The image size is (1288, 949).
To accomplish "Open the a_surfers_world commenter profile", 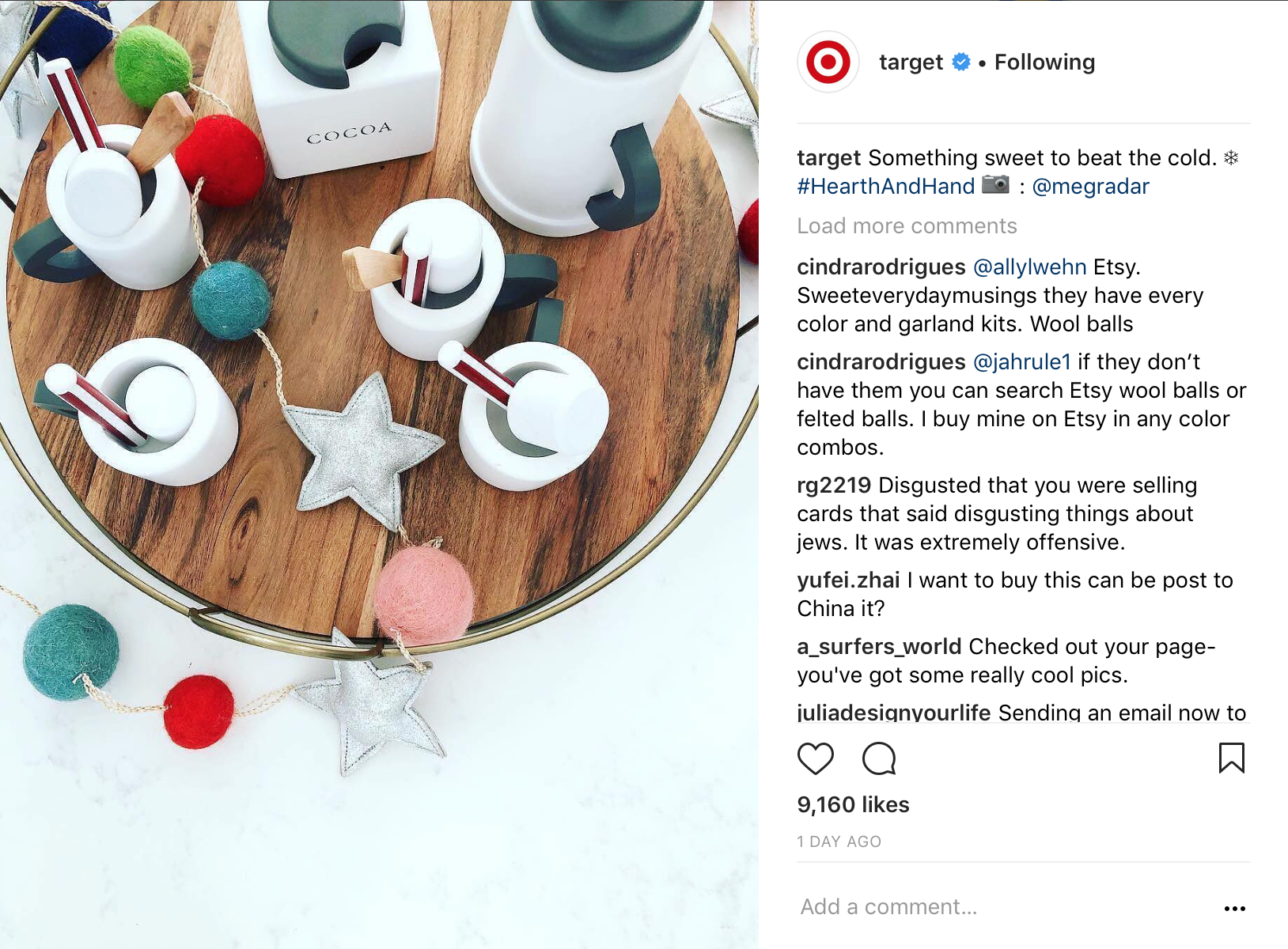I will pyautogui.click(x=879, y=647).
